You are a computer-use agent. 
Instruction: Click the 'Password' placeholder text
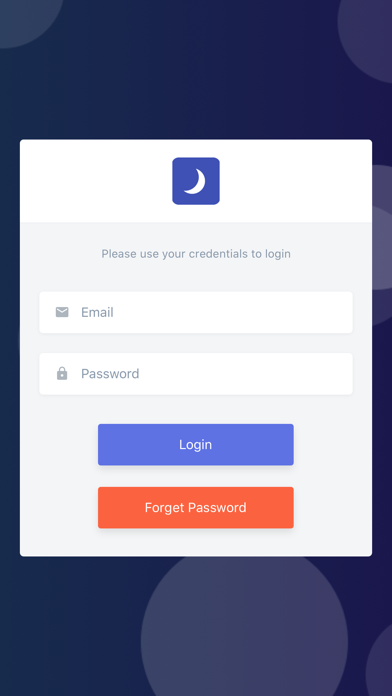tap(110, 374)
